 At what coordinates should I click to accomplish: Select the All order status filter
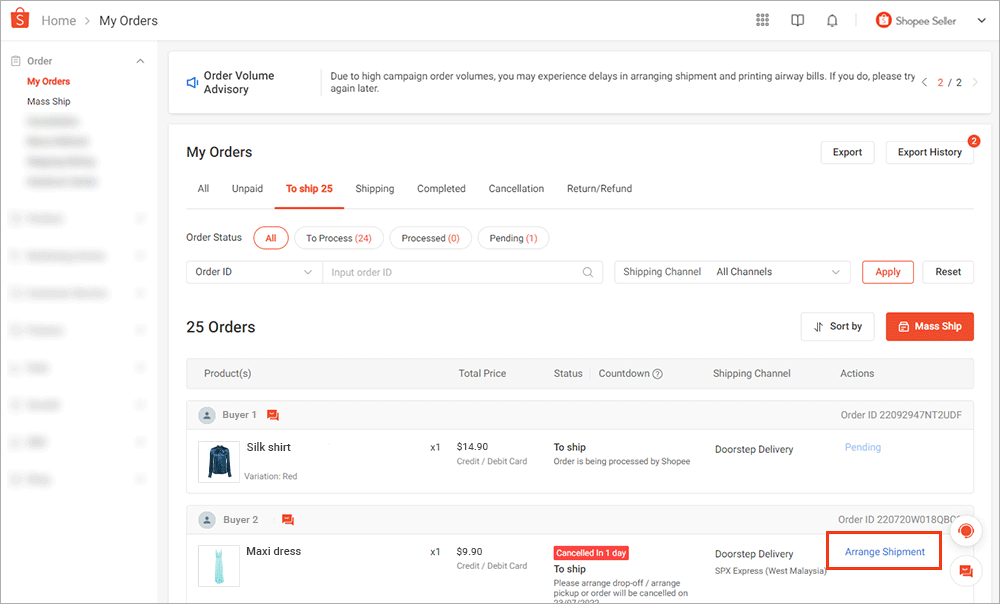click(x=270, y=237)
